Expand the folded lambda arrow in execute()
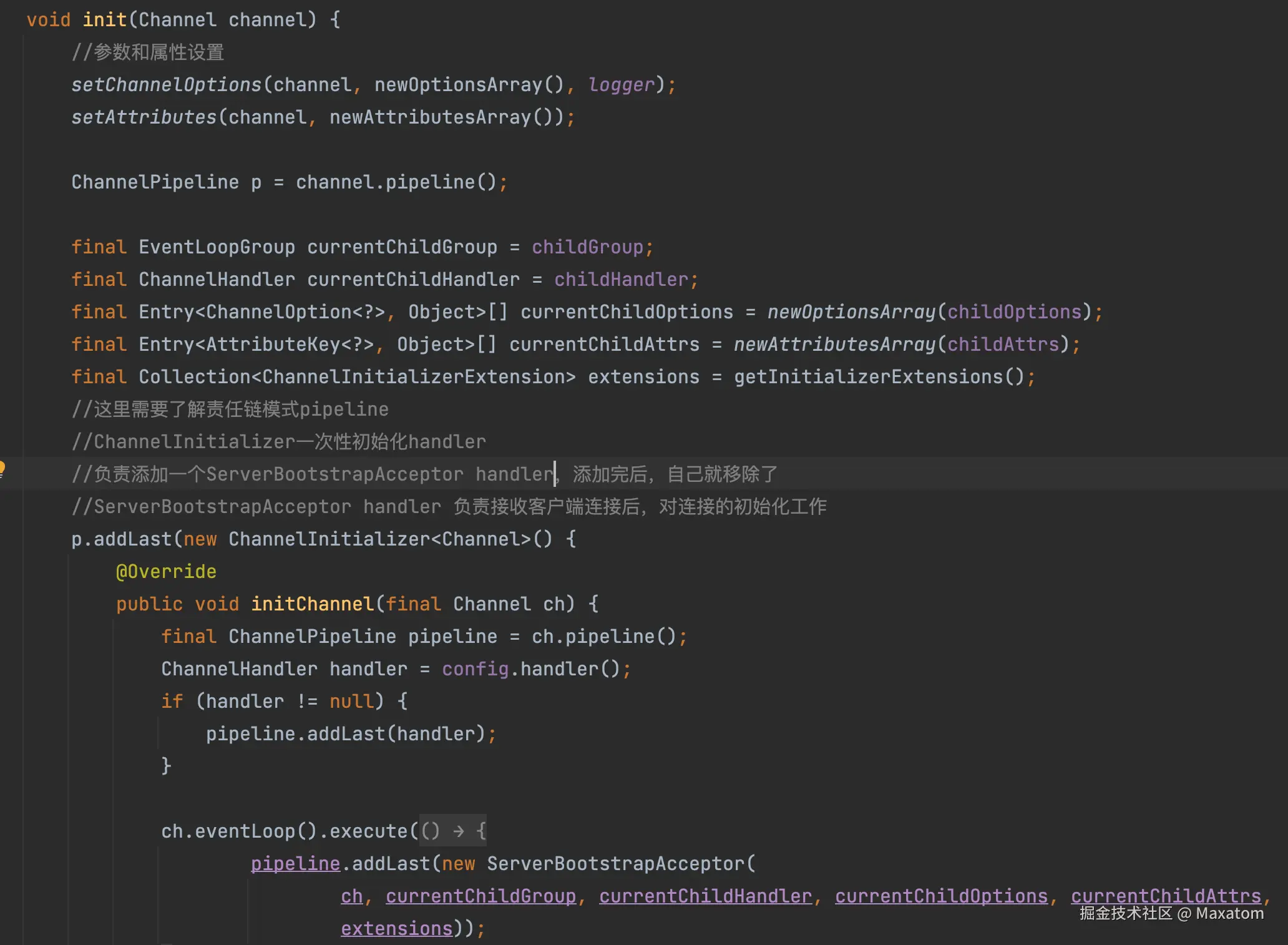 [458, 831]
